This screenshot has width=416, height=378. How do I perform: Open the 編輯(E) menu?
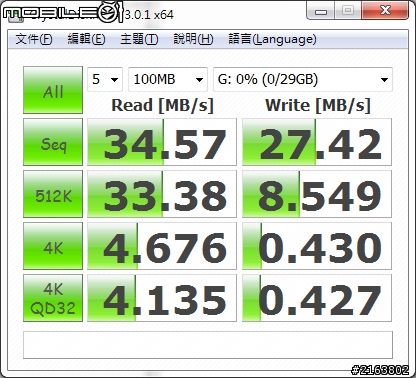click(86, 39)
